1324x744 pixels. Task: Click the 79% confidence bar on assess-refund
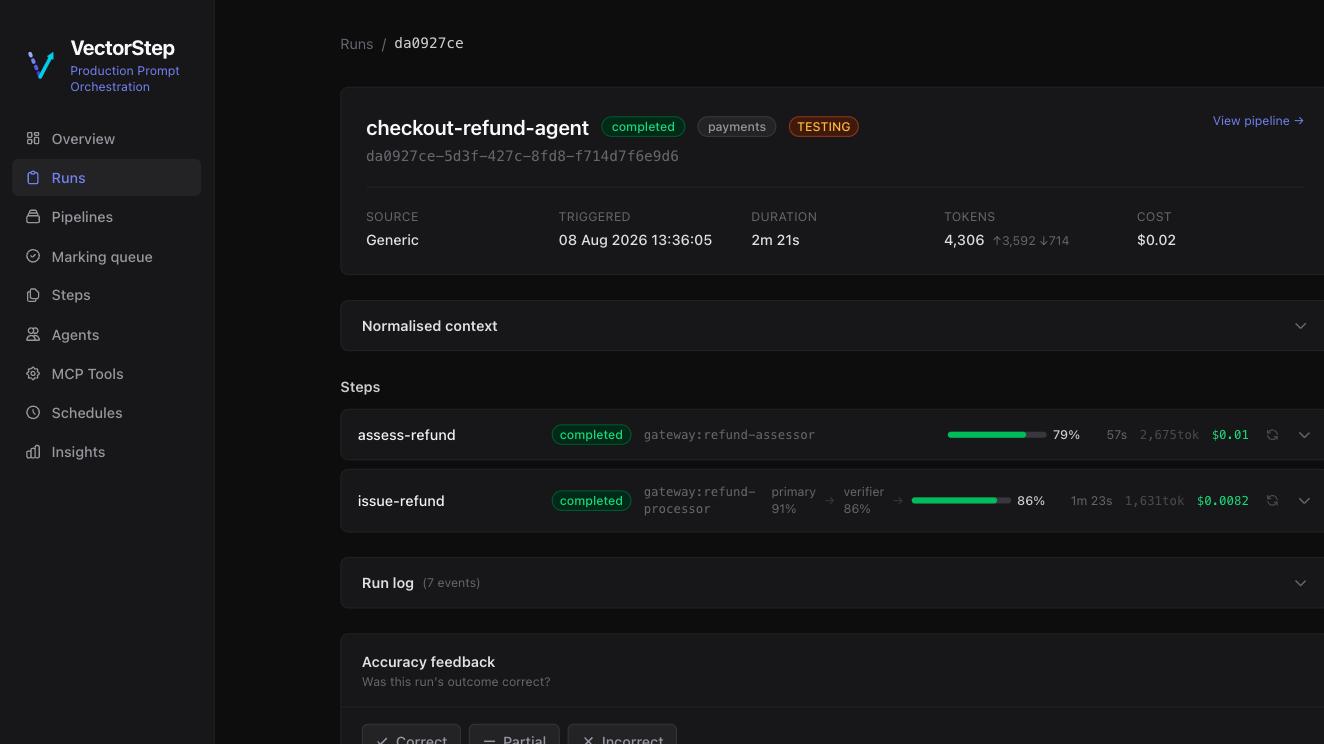tap(997, 435)
